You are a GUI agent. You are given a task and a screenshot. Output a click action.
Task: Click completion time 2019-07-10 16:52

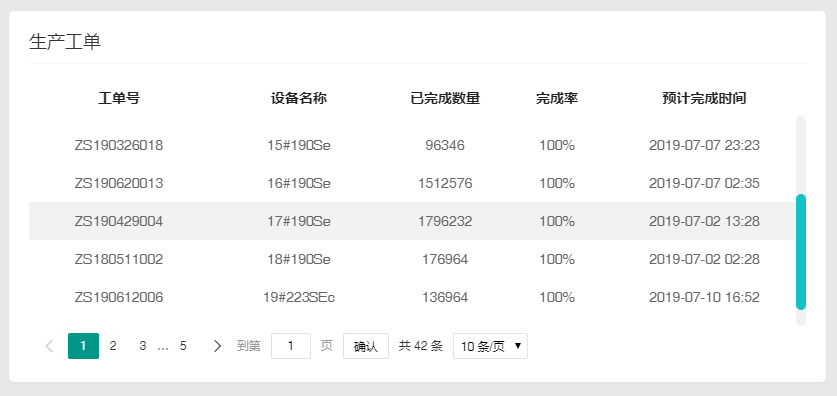click(704, 297)
